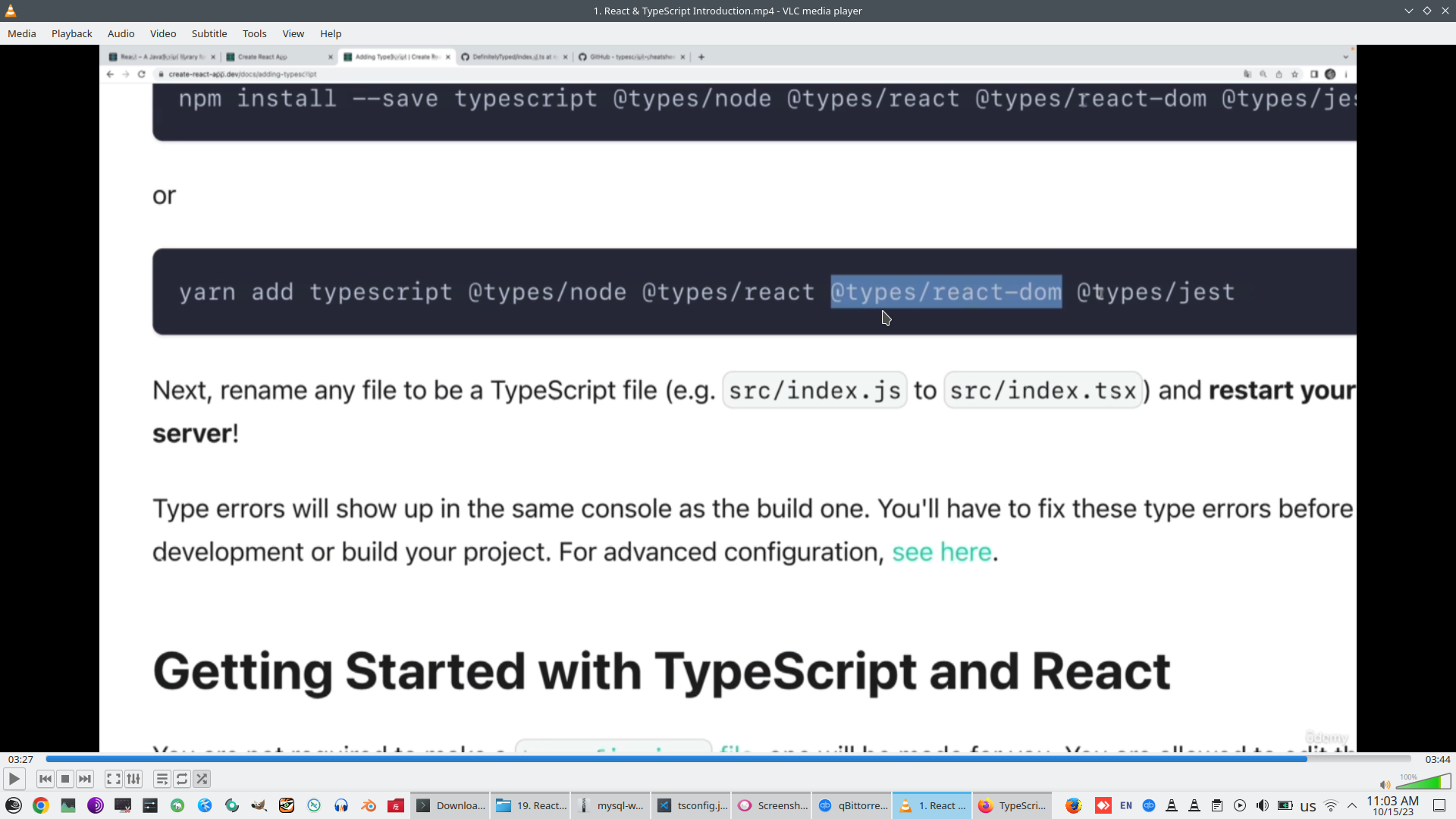1456x819 pixels.
Task: Show the playlist view icon
Action: click(x=162, y=779)
